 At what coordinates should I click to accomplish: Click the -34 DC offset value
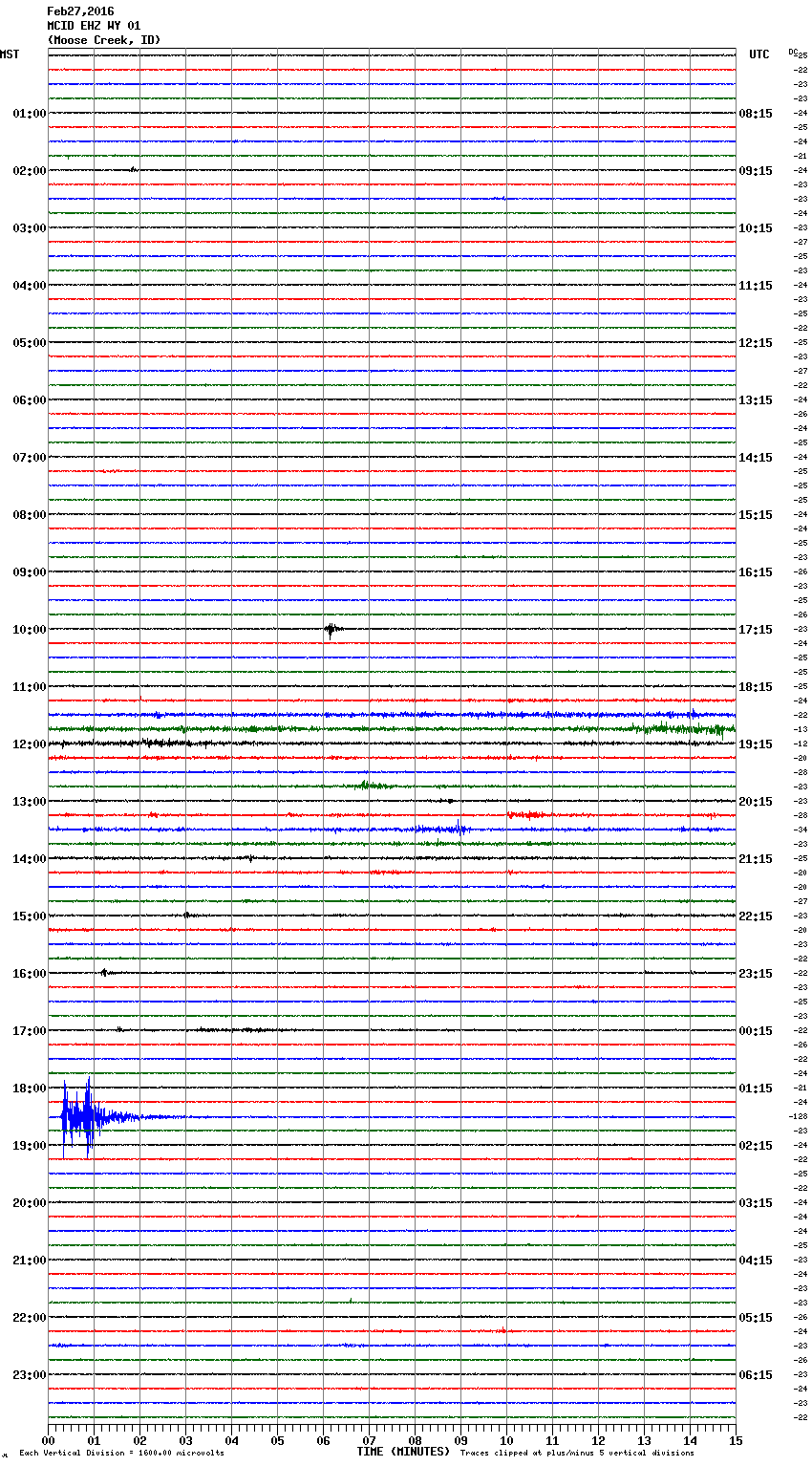tap(801, 830)
